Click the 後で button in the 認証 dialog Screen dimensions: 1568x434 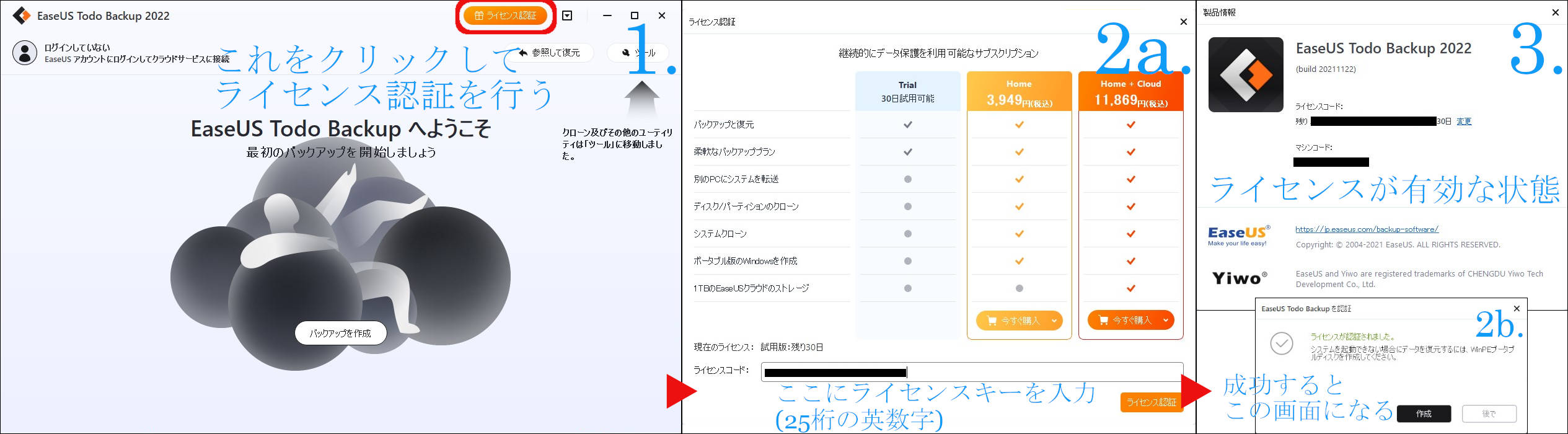[x=1489, y=414]
